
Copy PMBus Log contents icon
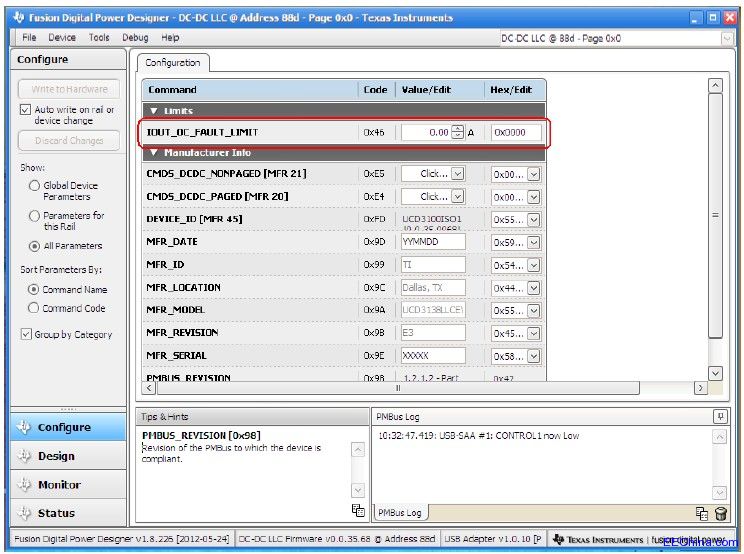point(702,513)
